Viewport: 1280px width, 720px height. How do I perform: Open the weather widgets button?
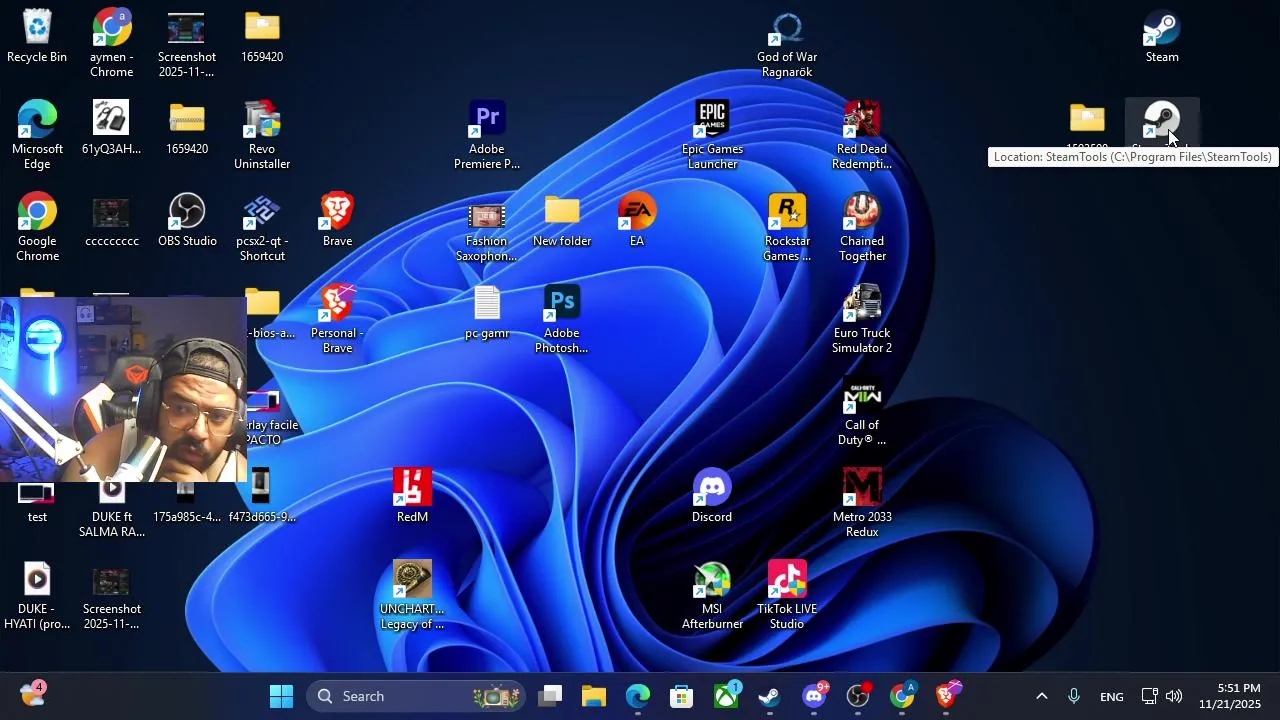pos(32,694)
